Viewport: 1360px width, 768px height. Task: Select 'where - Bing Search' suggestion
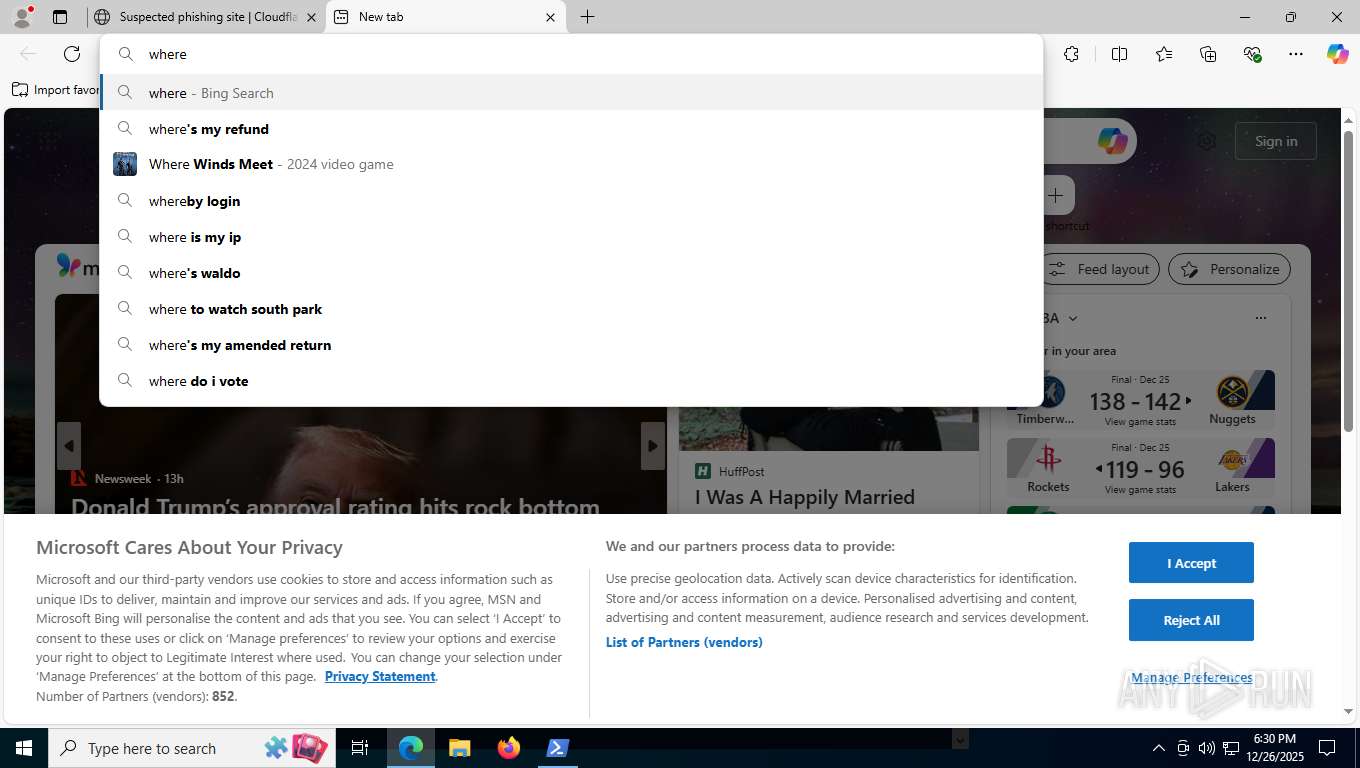571,93
